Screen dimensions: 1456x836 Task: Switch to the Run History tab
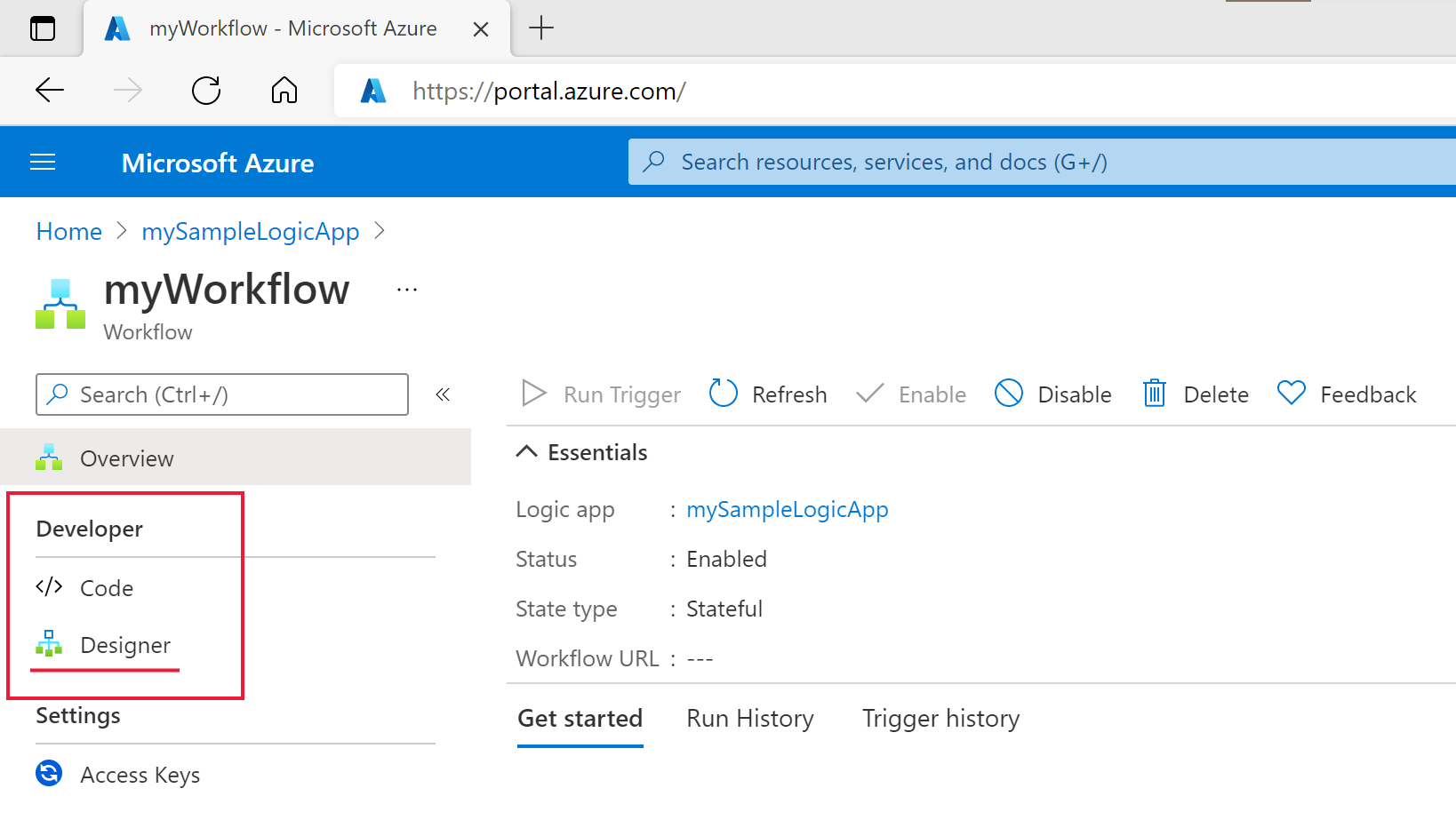coord(749,719)
